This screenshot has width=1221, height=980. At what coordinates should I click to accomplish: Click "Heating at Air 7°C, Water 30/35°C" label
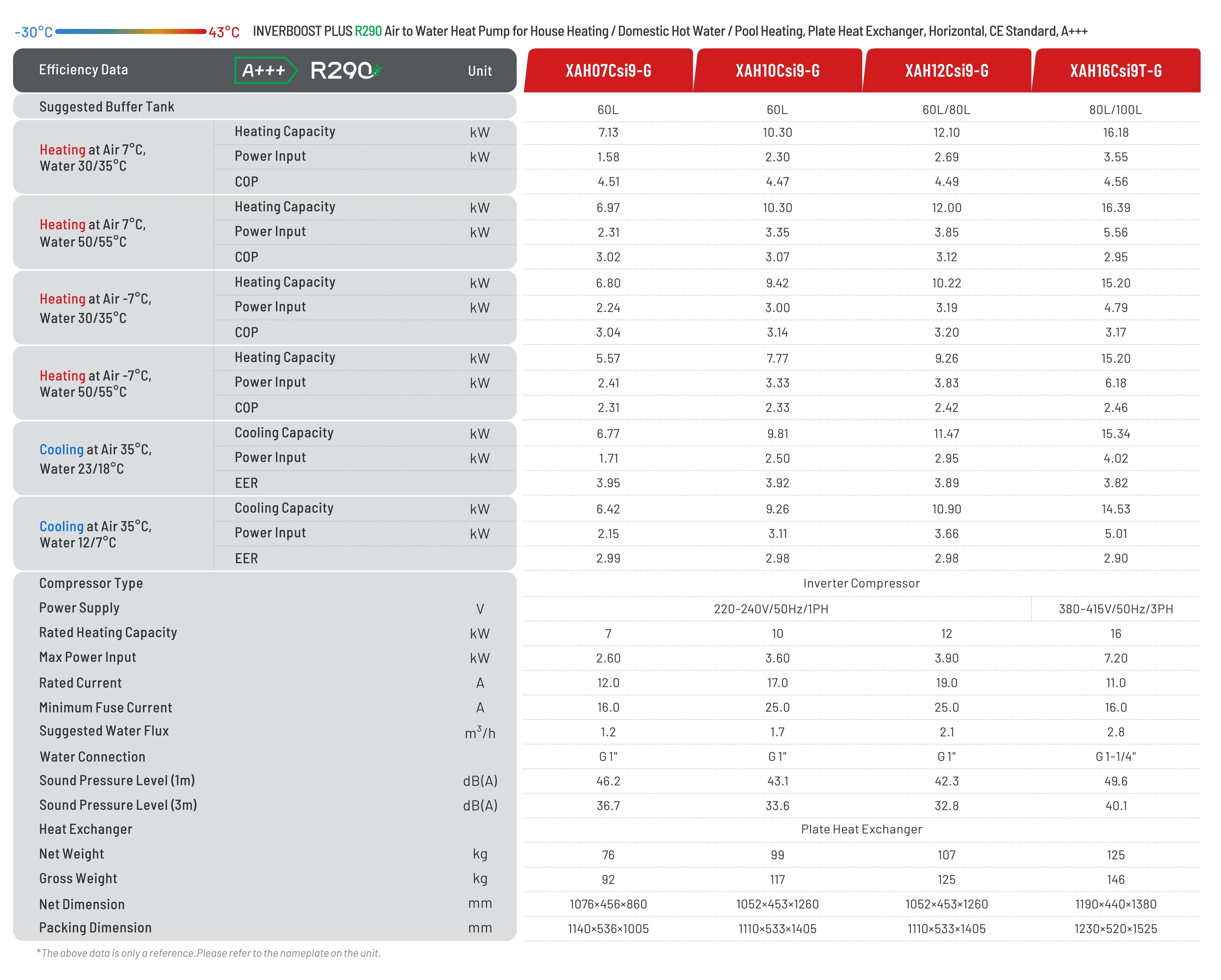(93, 157)
